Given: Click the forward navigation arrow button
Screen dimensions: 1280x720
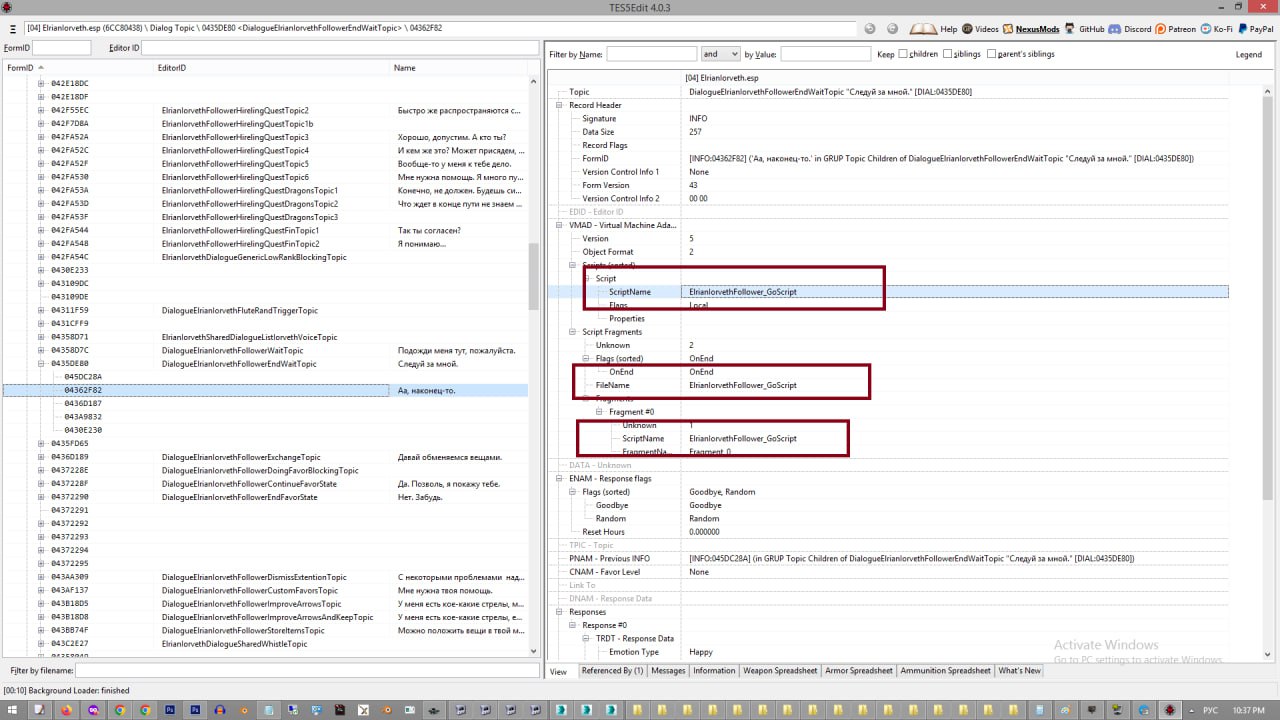Looking at the screenshot, I should tap(892, 29).
